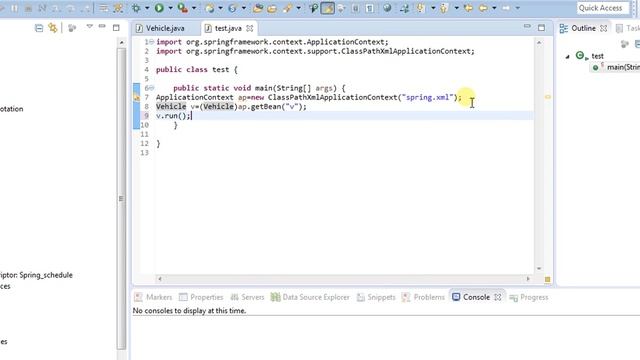640x360 pixels.
Task: Open the Problems tab
Action: pyautogui.click(x=423, y=297)
